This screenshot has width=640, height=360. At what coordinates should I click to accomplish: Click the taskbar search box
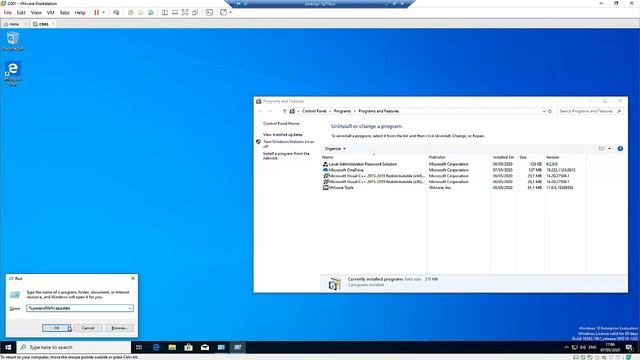(x=74, y=347)
